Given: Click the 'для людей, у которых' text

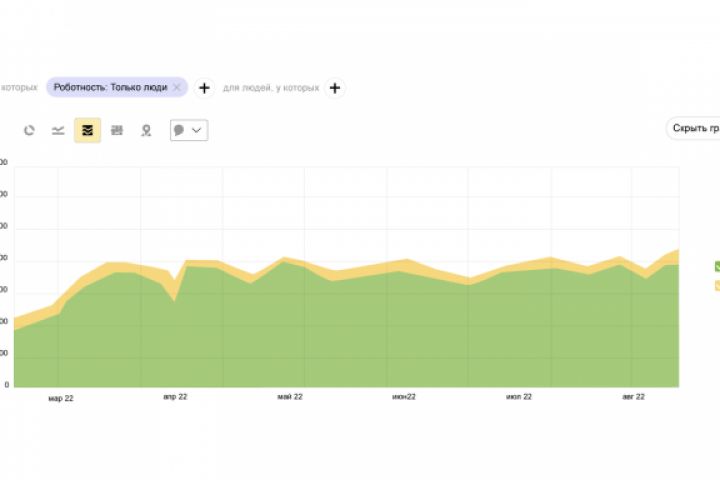Looking at the screenshot, I should [271, 88].
